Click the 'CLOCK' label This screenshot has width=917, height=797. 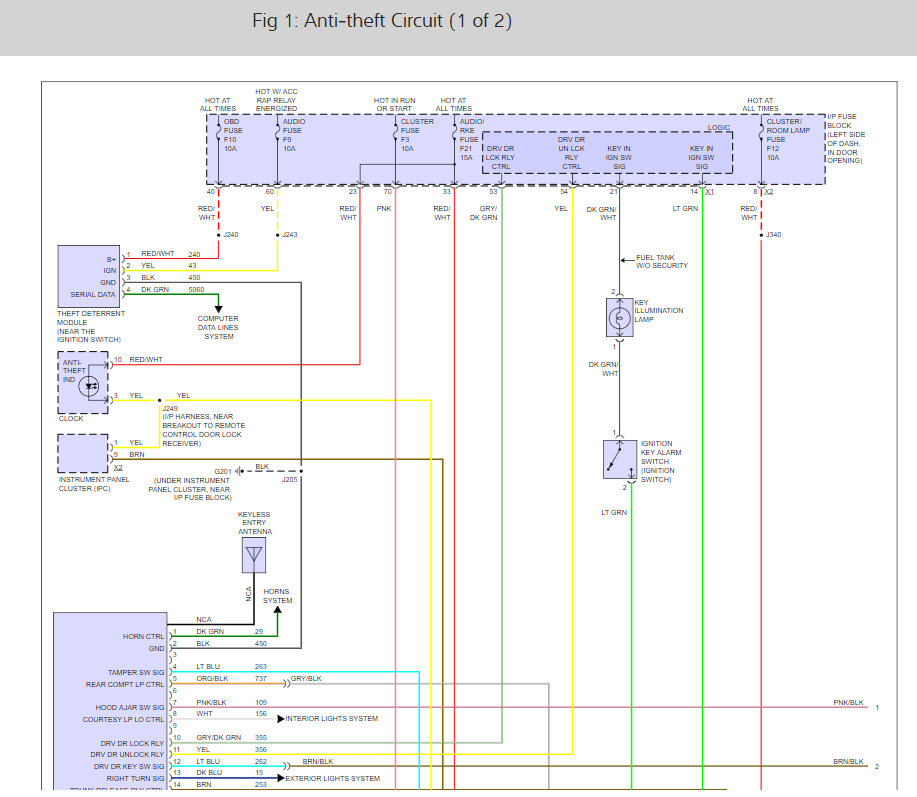[71, 419]
